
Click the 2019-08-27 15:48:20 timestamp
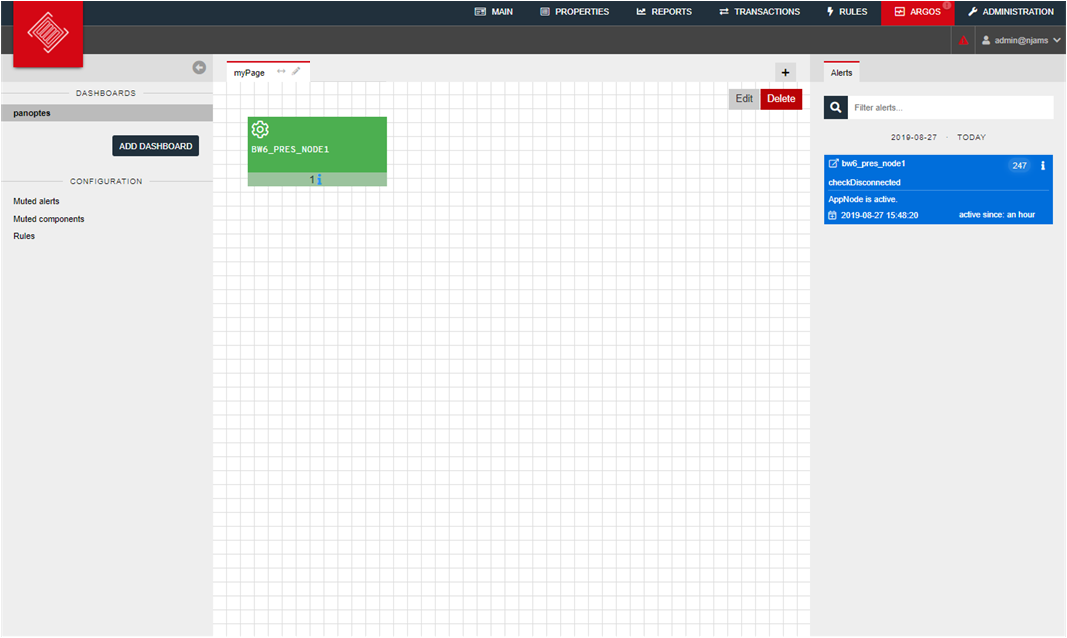[879, 215]
